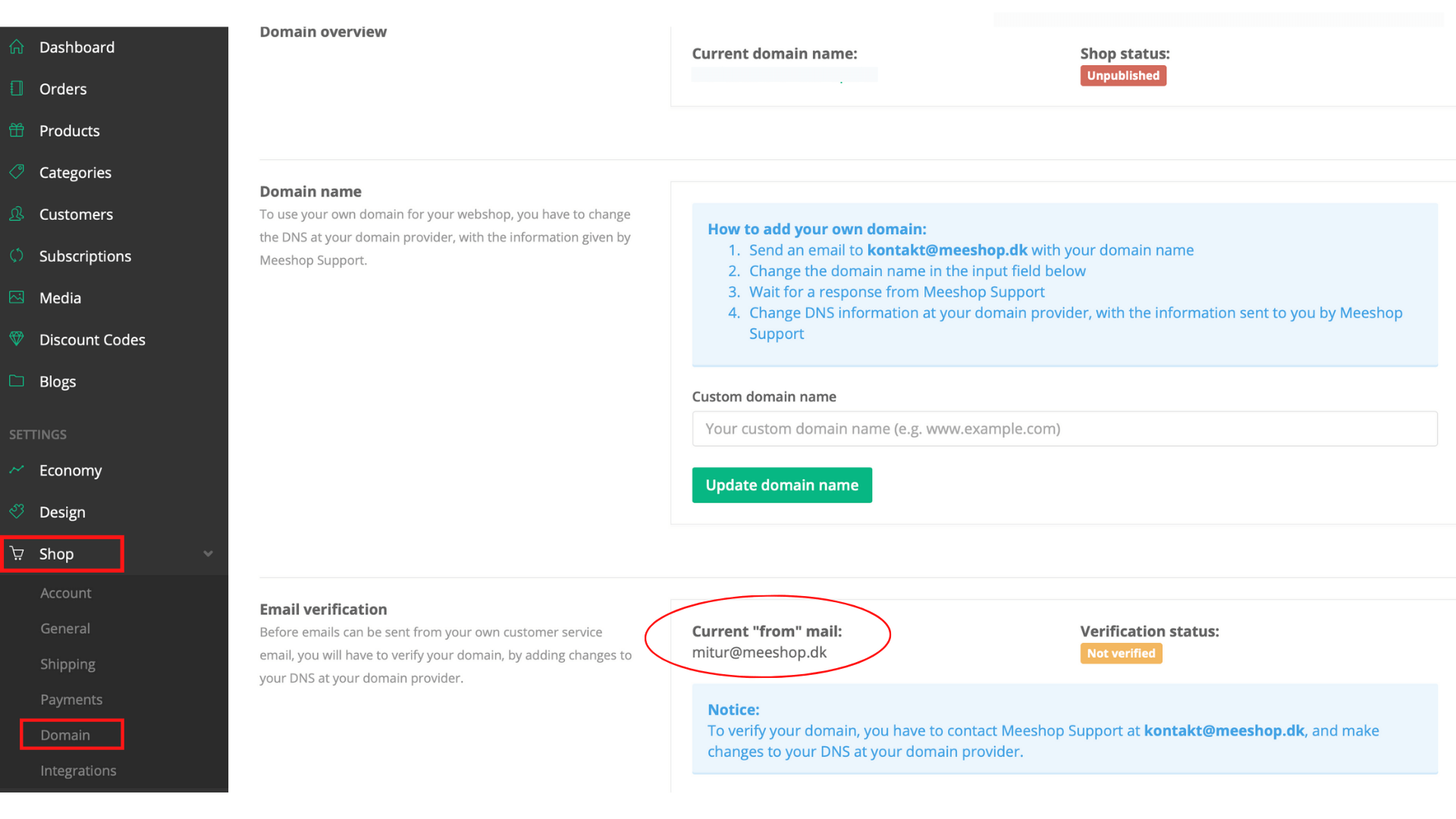Open Payments under Shop

(x=71, y=699)
